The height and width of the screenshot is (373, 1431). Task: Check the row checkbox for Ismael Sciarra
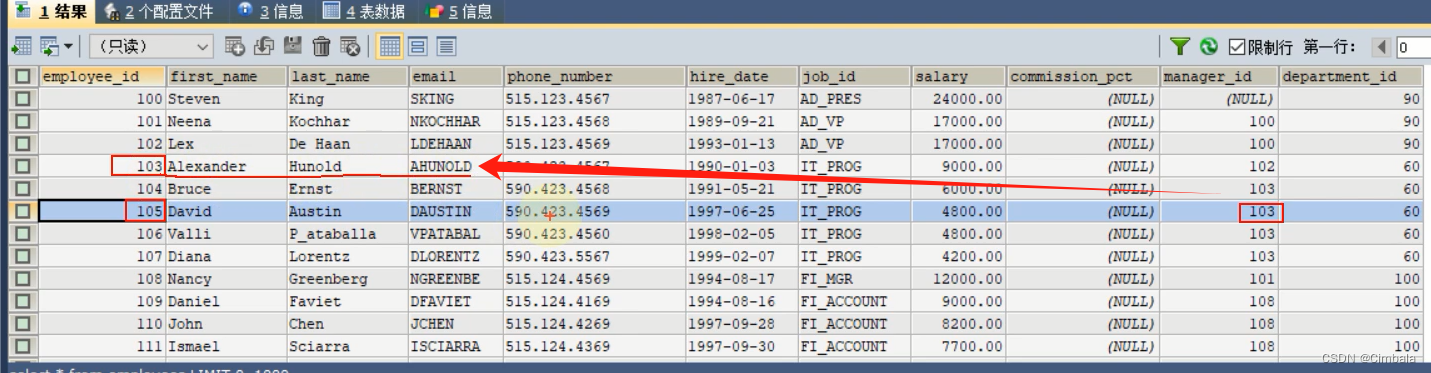[x=22, y=346]
